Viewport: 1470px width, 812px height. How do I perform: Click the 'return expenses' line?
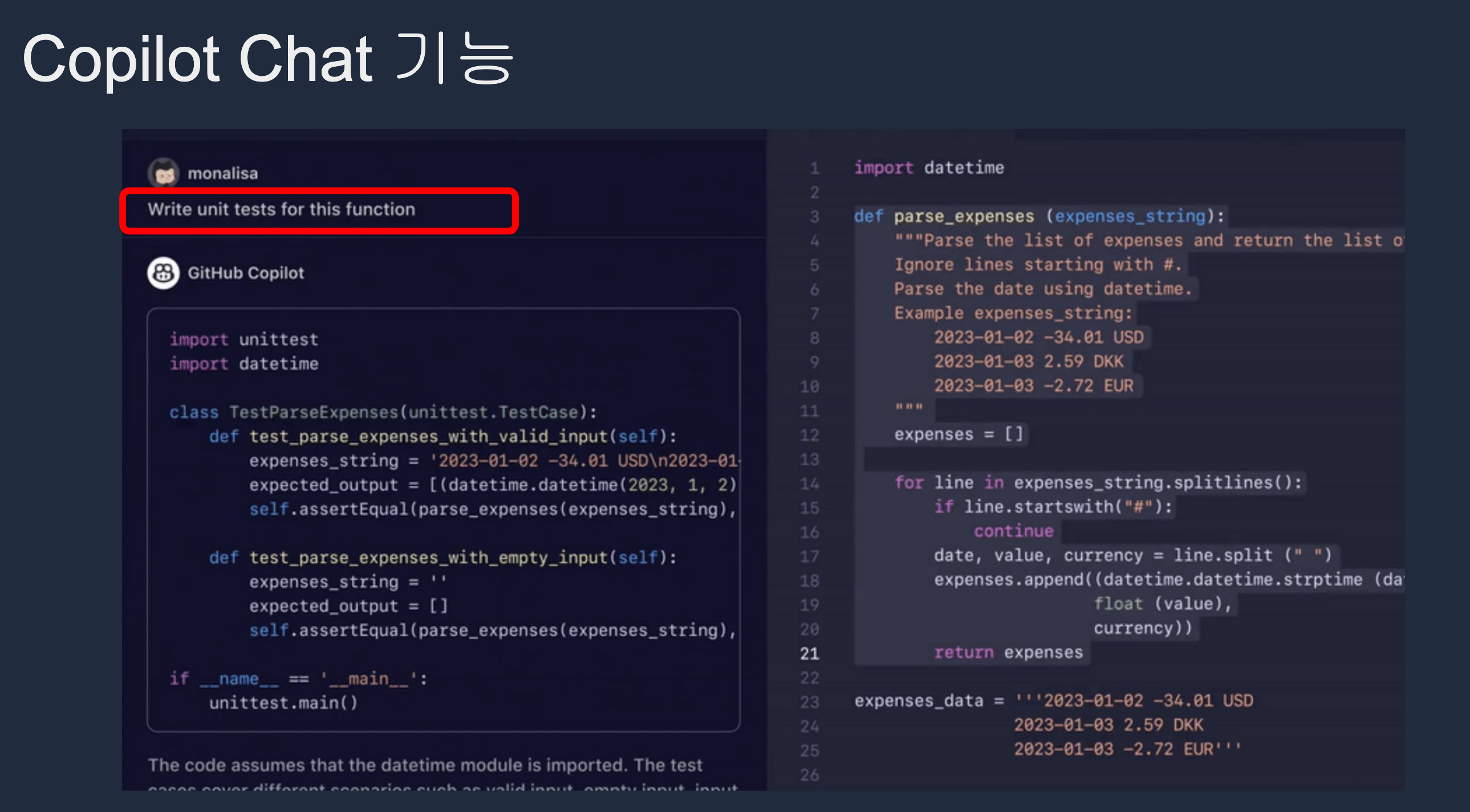(x=1008, y=652)
